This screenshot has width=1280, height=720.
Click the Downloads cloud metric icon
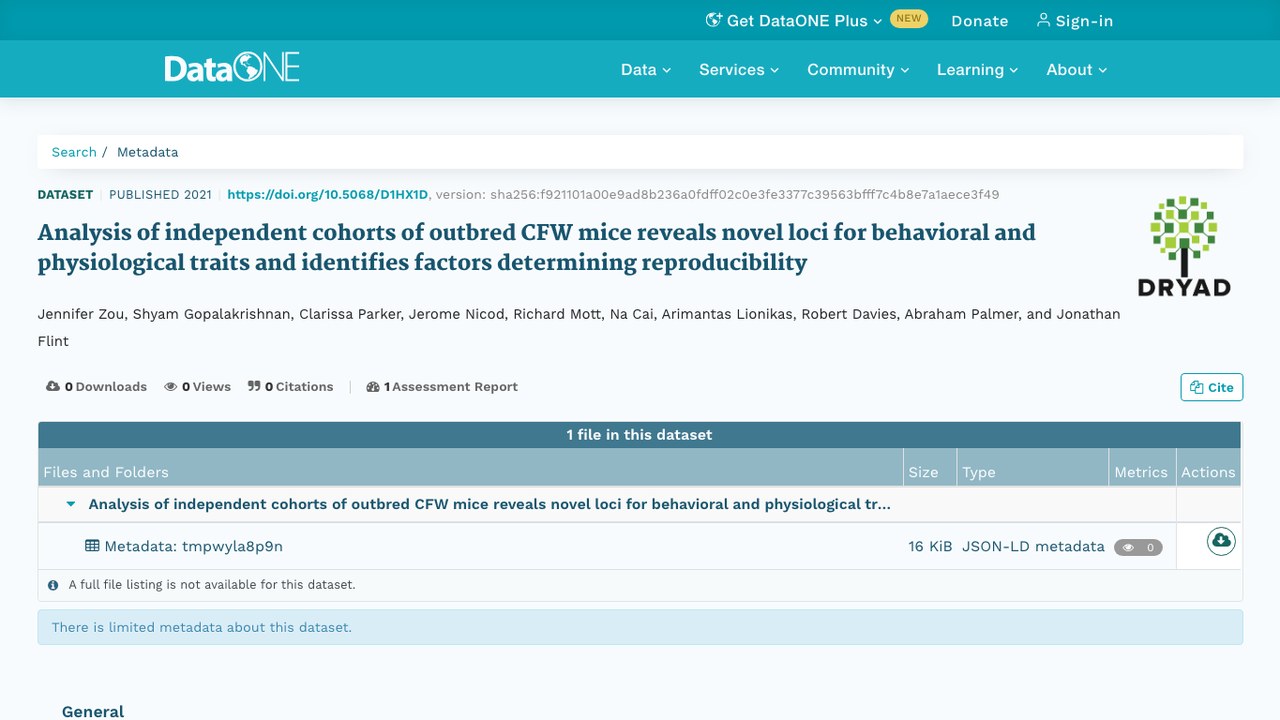(53, 386)
